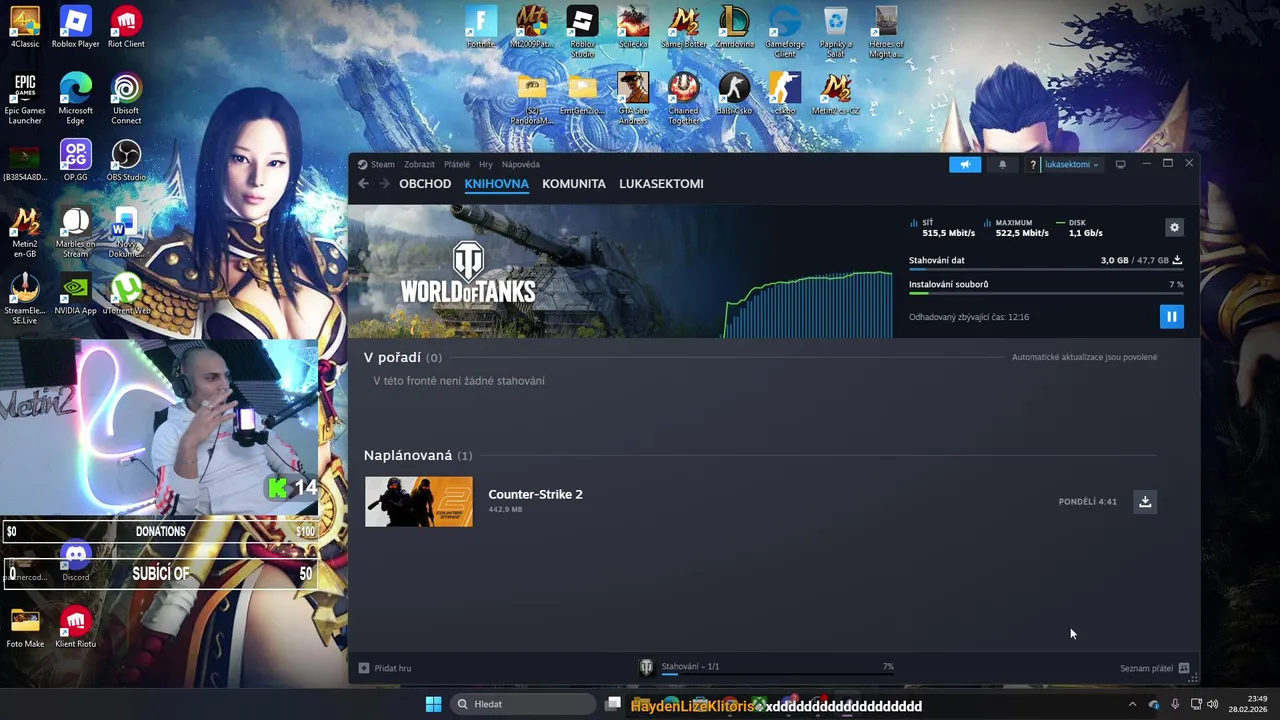1280x720 pixels.
Task: Open the Přátelé menu
Action: (x=457, y=164)
